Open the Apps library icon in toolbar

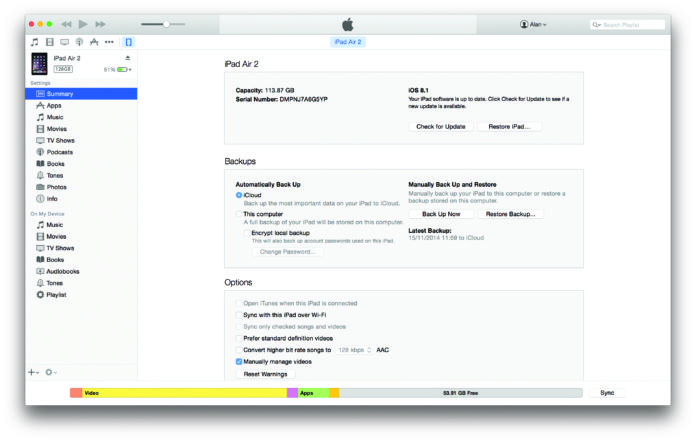click(94, 42)
